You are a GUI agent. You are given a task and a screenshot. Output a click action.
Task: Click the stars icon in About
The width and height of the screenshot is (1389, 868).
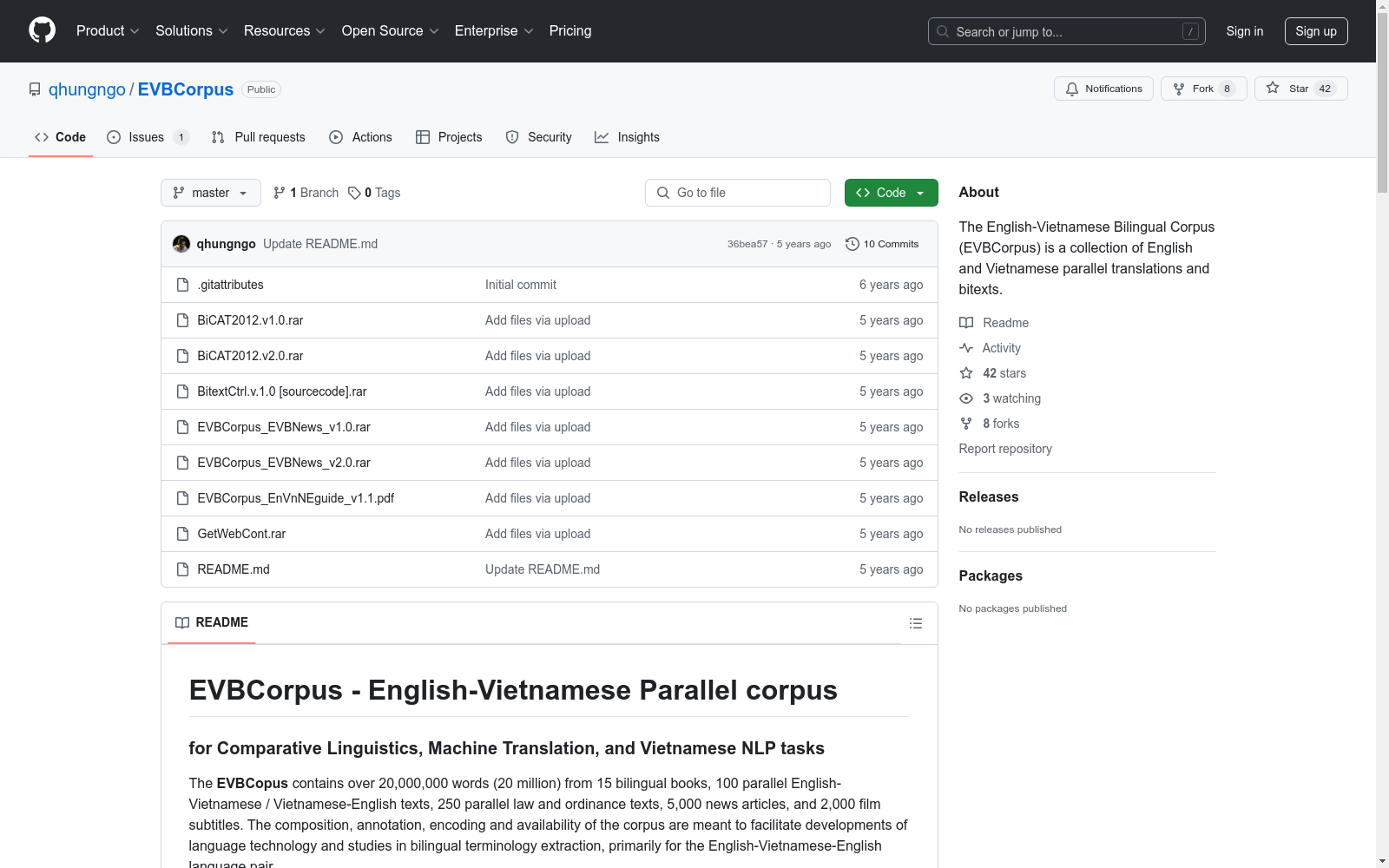966,373
